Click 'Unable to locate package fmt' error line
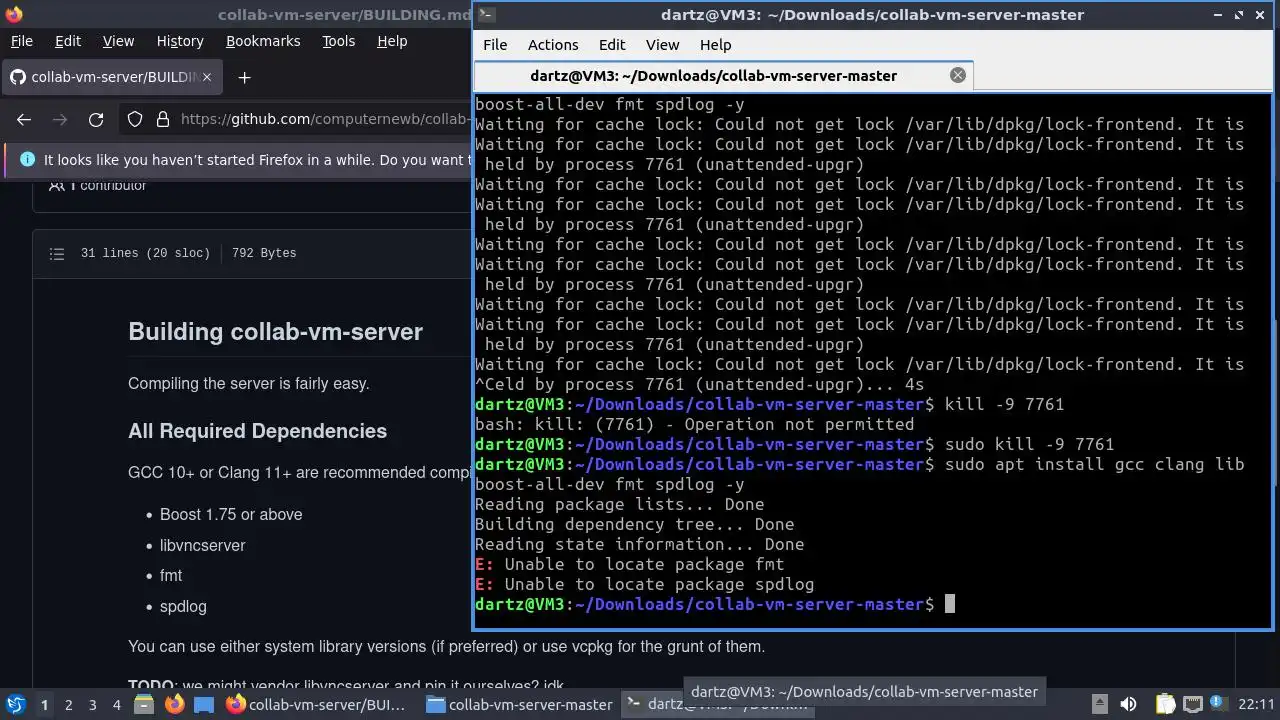Image resolution: width=1280 pixels, height=720 pixels. pyautogui.click(x=630, y=564)
